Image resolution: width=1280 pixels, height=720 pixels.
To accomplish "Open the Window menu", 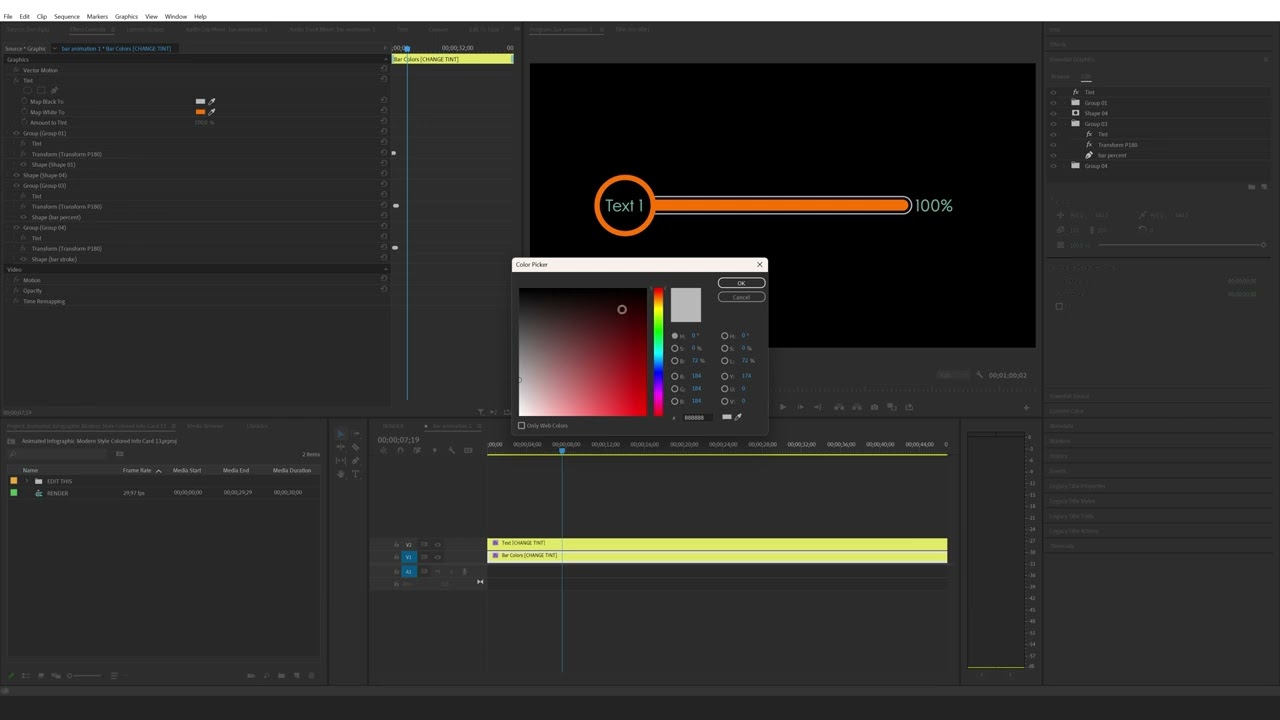I will coord(176,17).
